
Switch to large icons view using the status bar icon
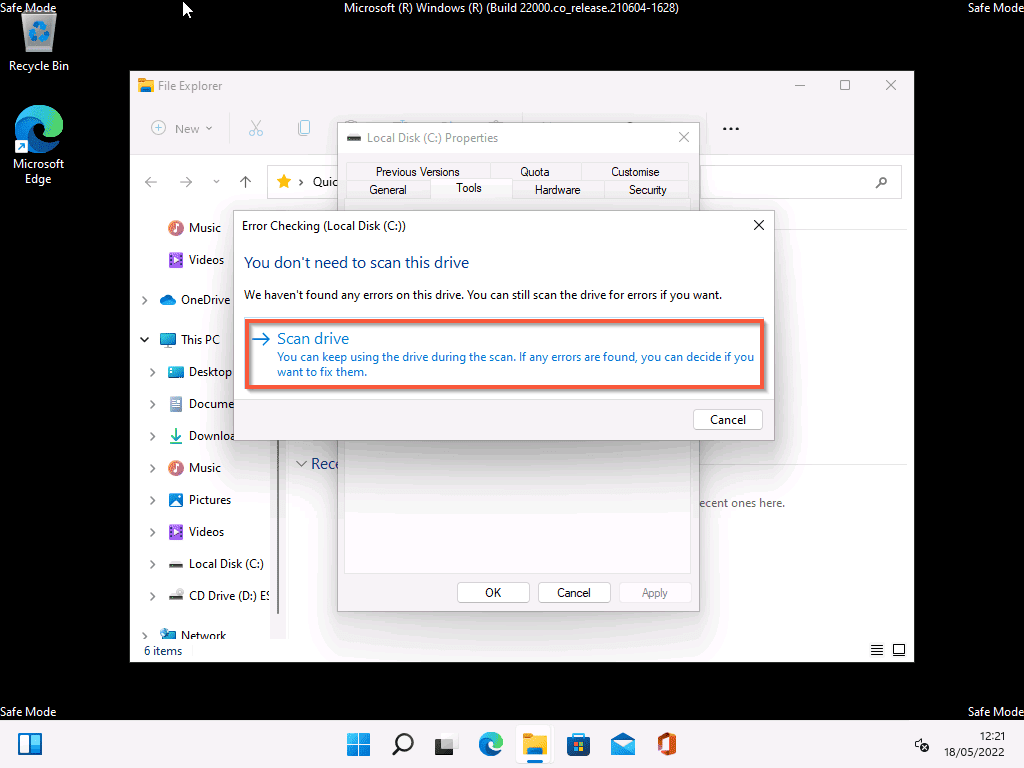click(x=899, y=649)
